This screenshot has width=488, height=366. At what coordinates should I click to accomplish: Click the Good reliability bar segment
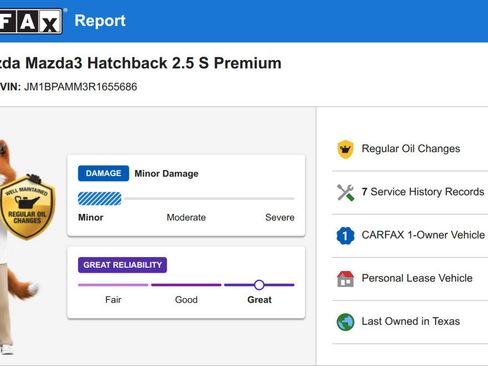(186, 285)
